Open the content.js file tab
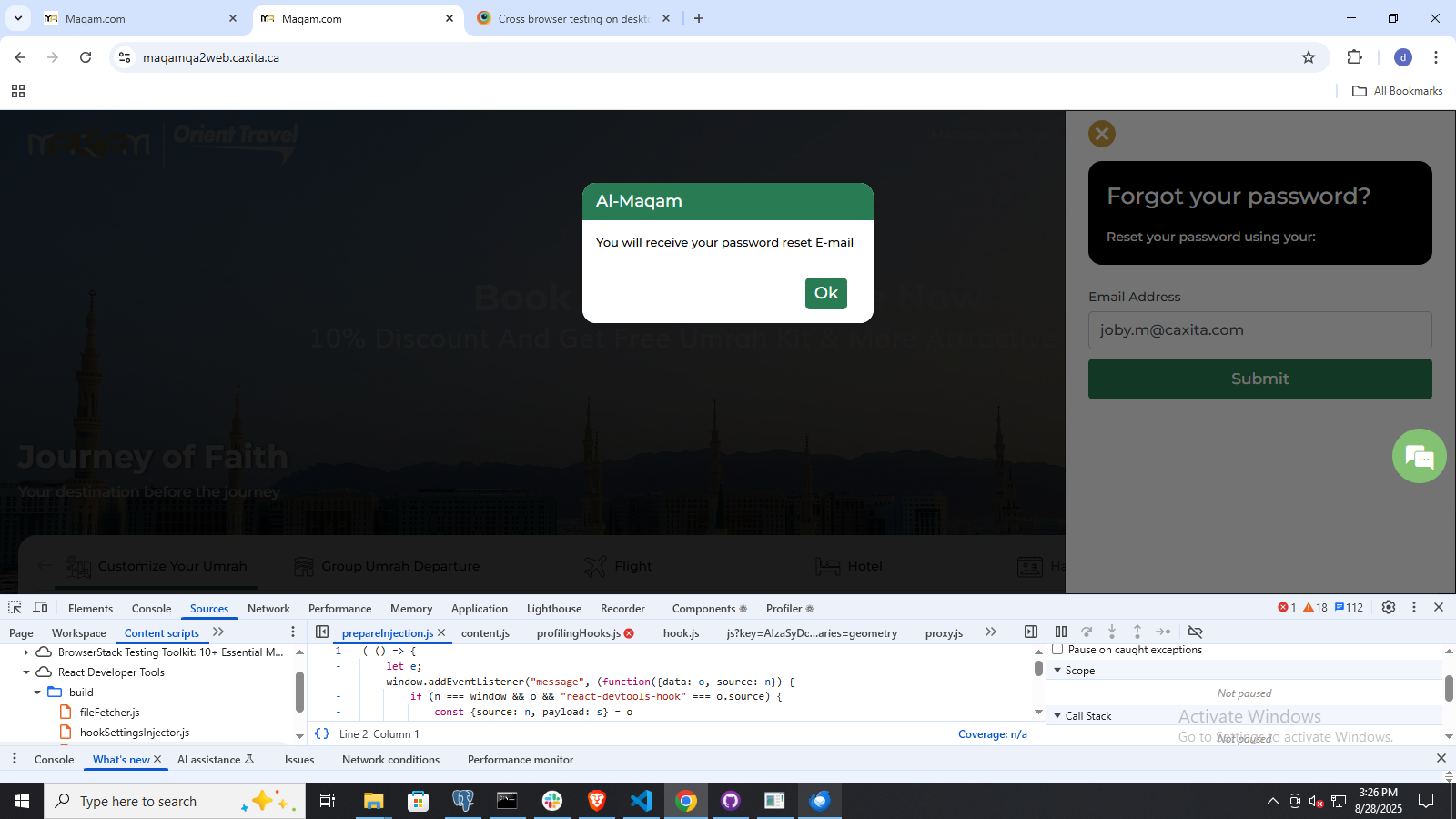 coord(485,633)
